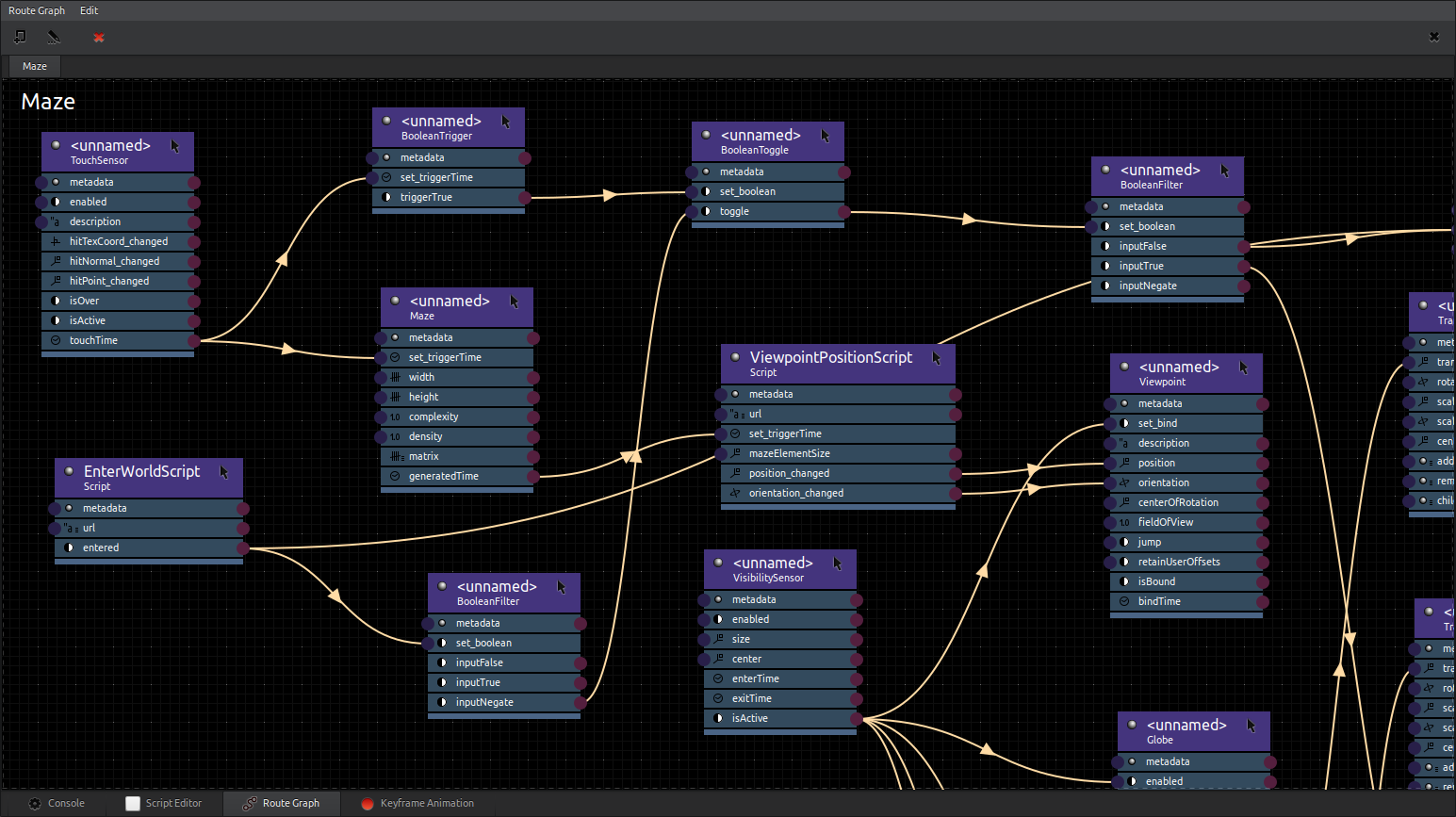Click the pointer icon on Globe node

coord(1252,726)
